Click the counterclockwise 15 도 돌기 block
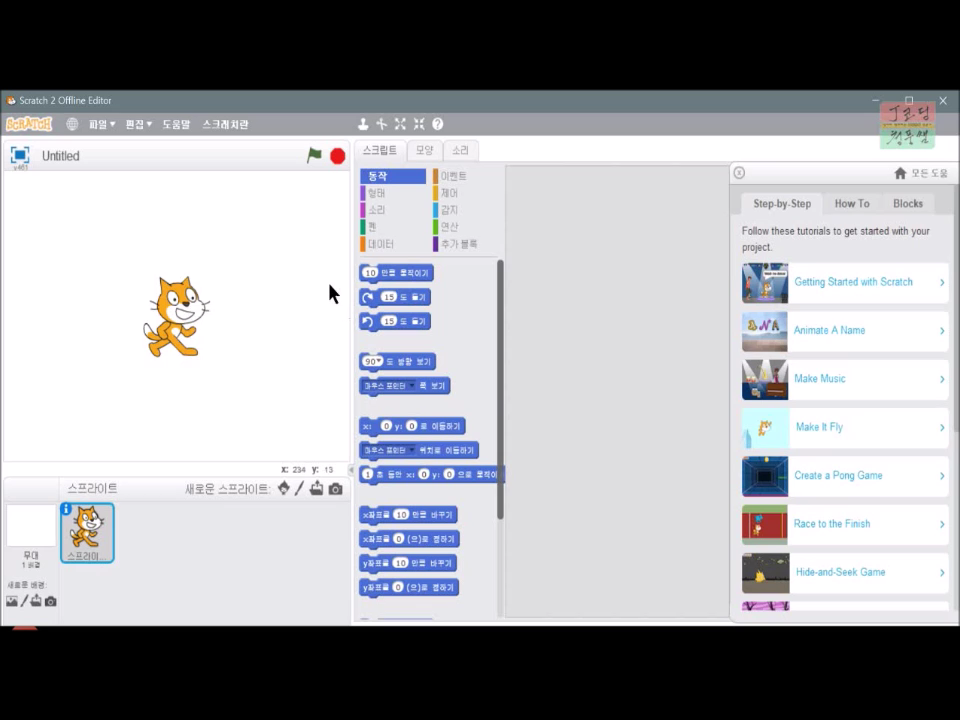Screen dimensions: 960x720 [x=396, y=321]
